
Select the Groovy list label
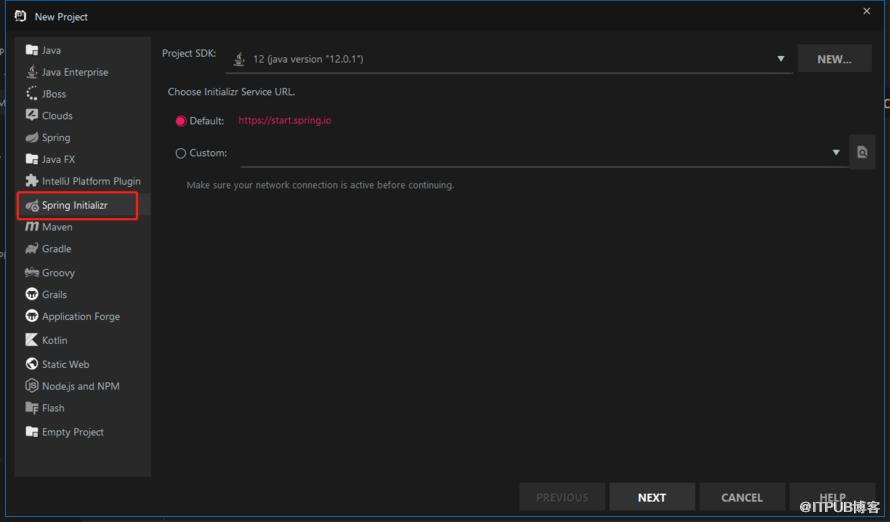coord(58,273)
